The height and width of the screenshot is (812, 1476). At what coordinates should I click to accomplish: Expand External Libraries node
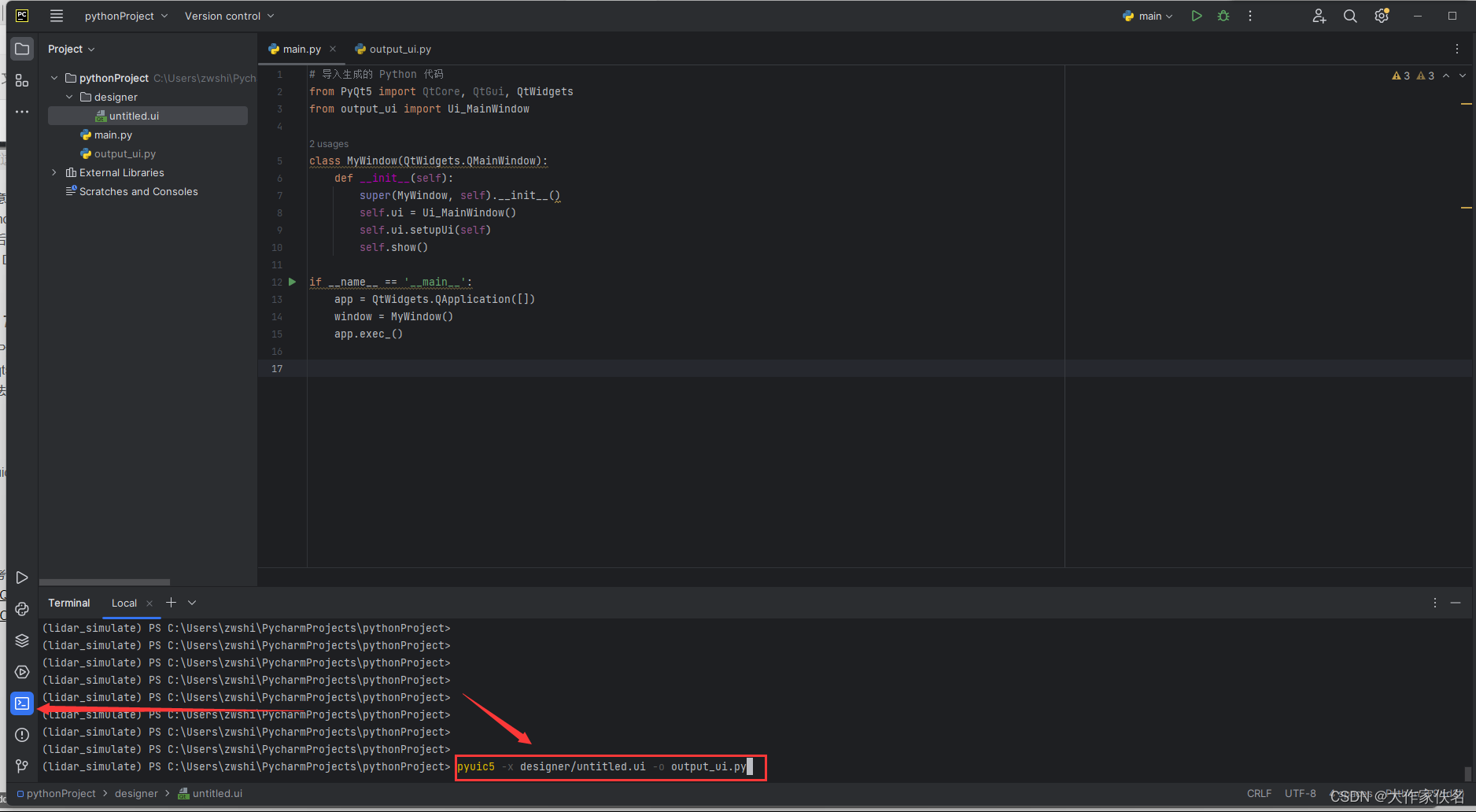point(54,172)
